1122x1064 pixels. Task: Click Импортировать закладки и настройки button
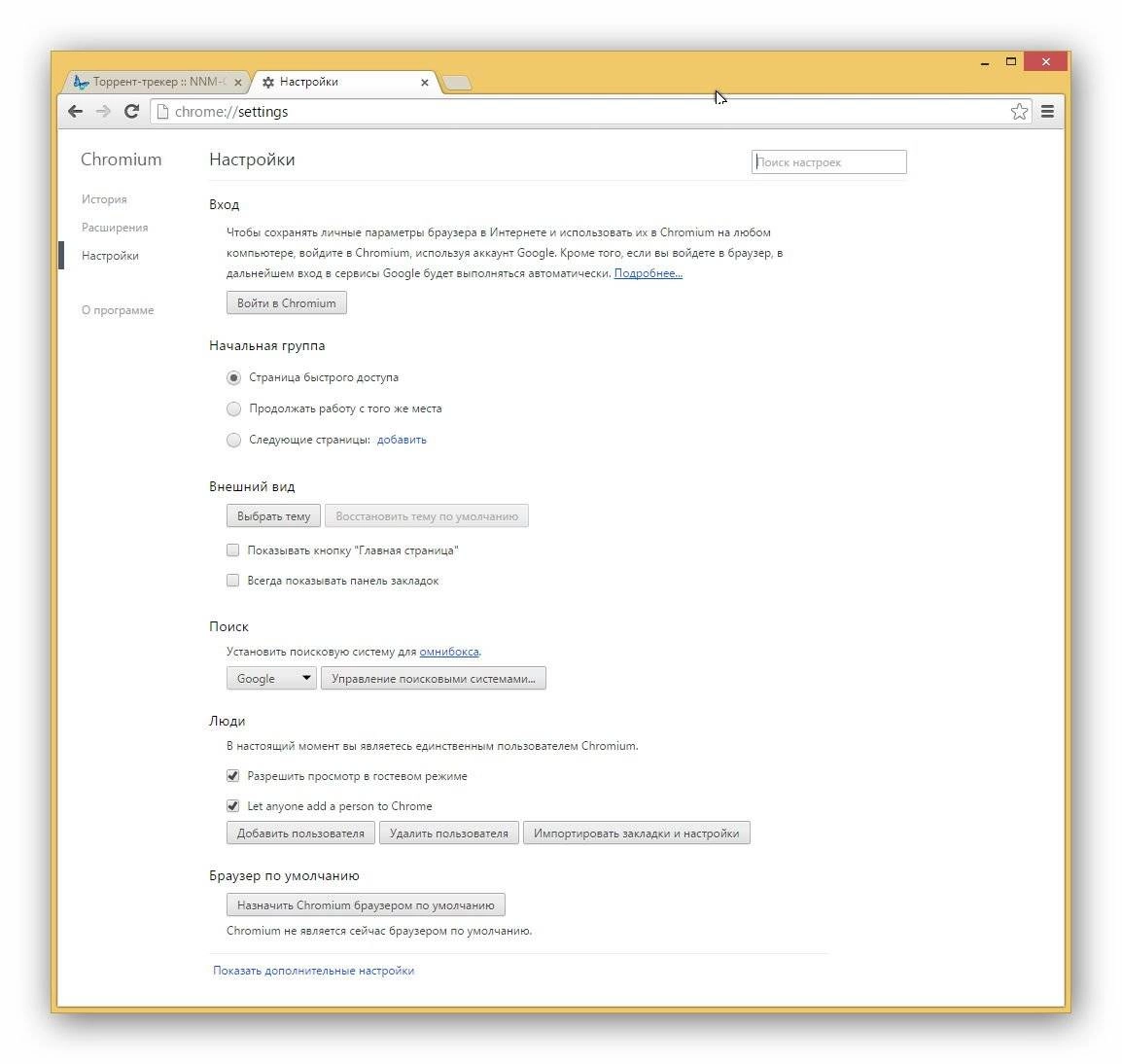point(636,833)
